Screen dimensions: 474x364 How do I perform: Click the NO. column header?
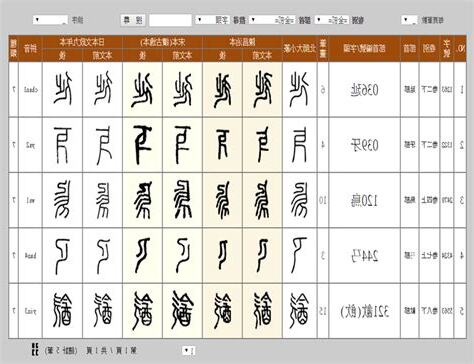[461, 49]
